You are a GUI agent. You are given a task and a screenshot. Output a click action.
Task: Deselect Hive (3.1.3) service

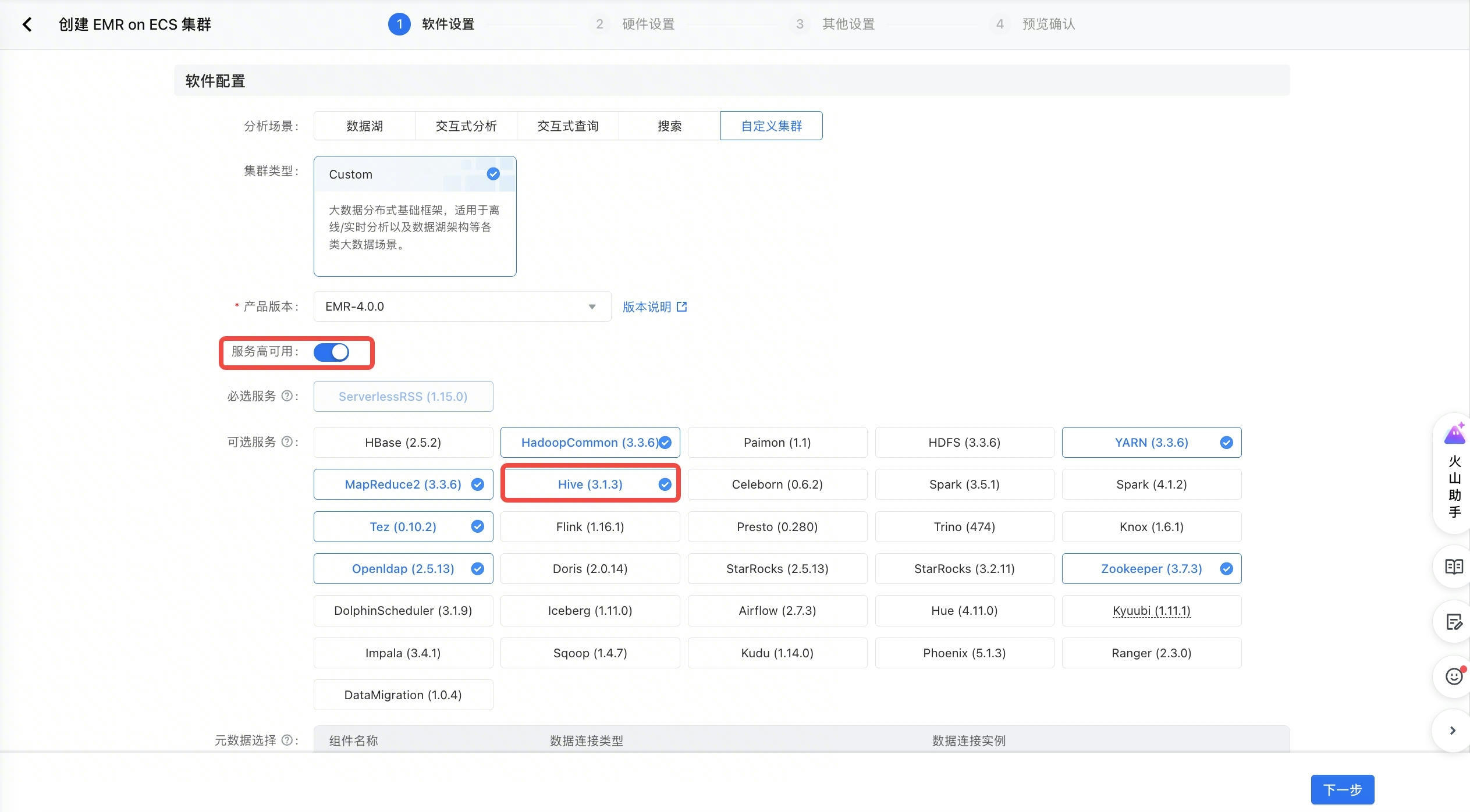(590, 485)
